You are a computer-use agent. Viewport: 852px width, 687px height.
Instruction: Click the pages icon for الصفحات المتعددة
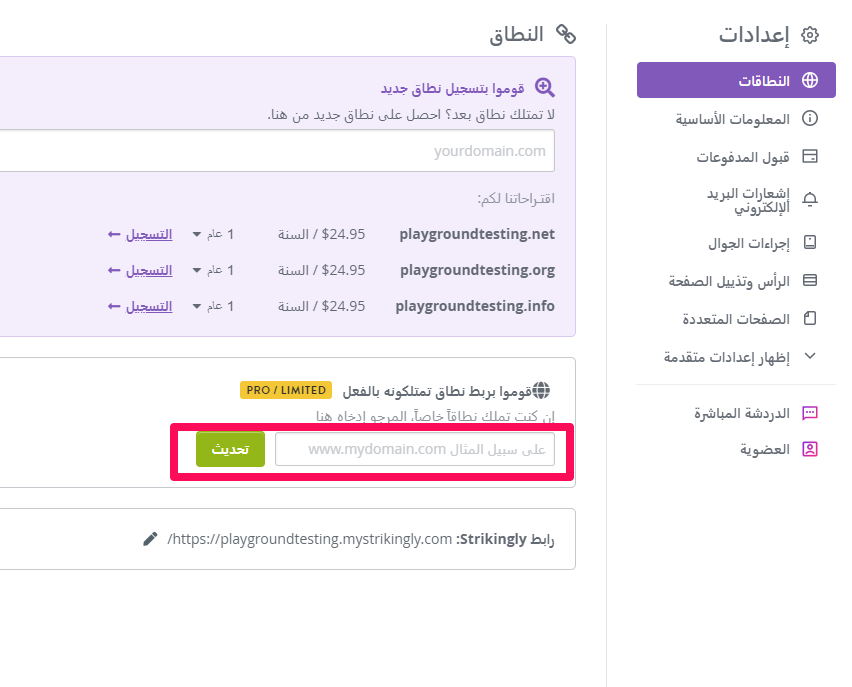pos(810,318)
